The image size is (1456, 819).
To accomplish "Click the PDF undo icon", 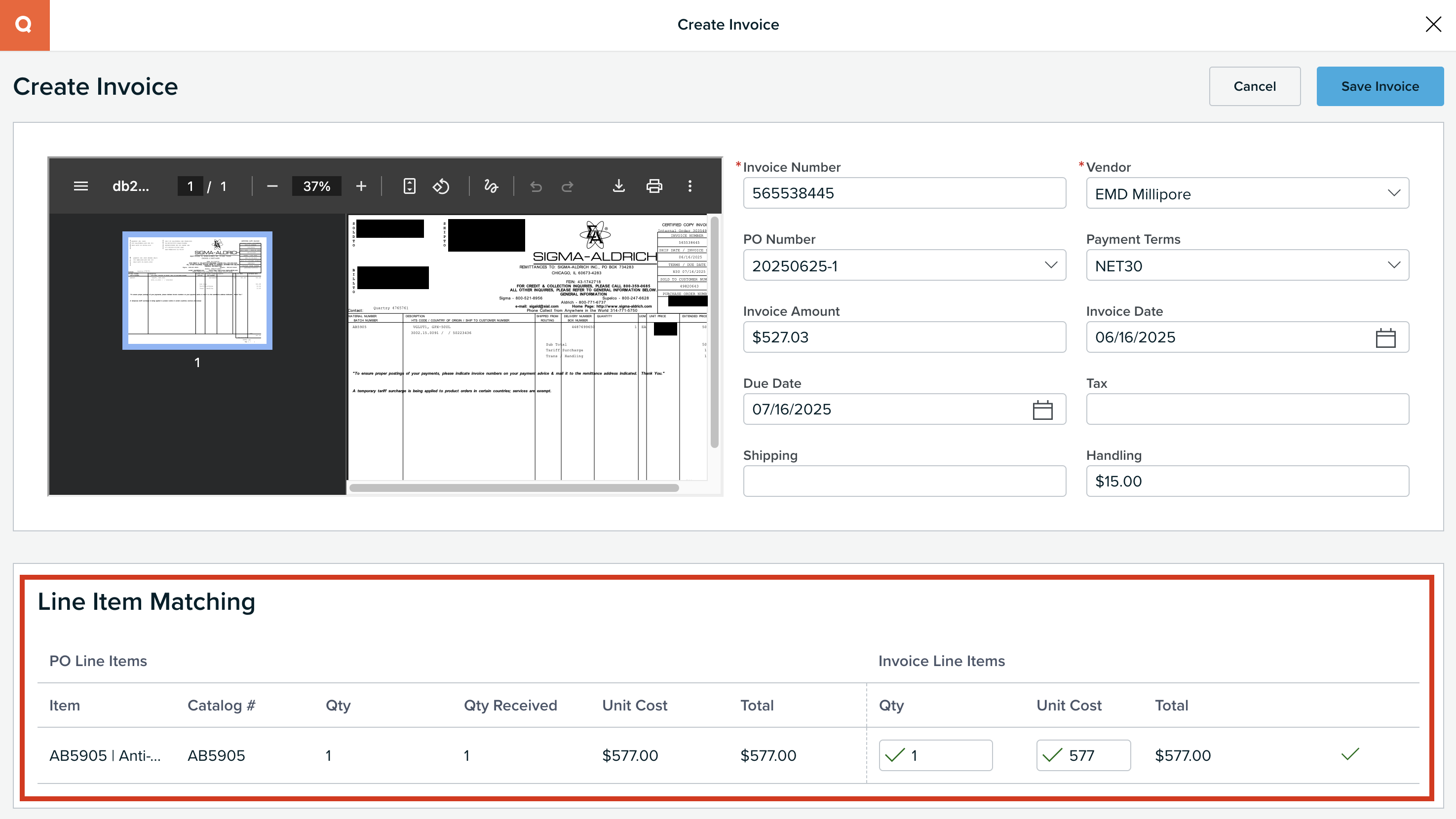I will [x=536, y=186].
